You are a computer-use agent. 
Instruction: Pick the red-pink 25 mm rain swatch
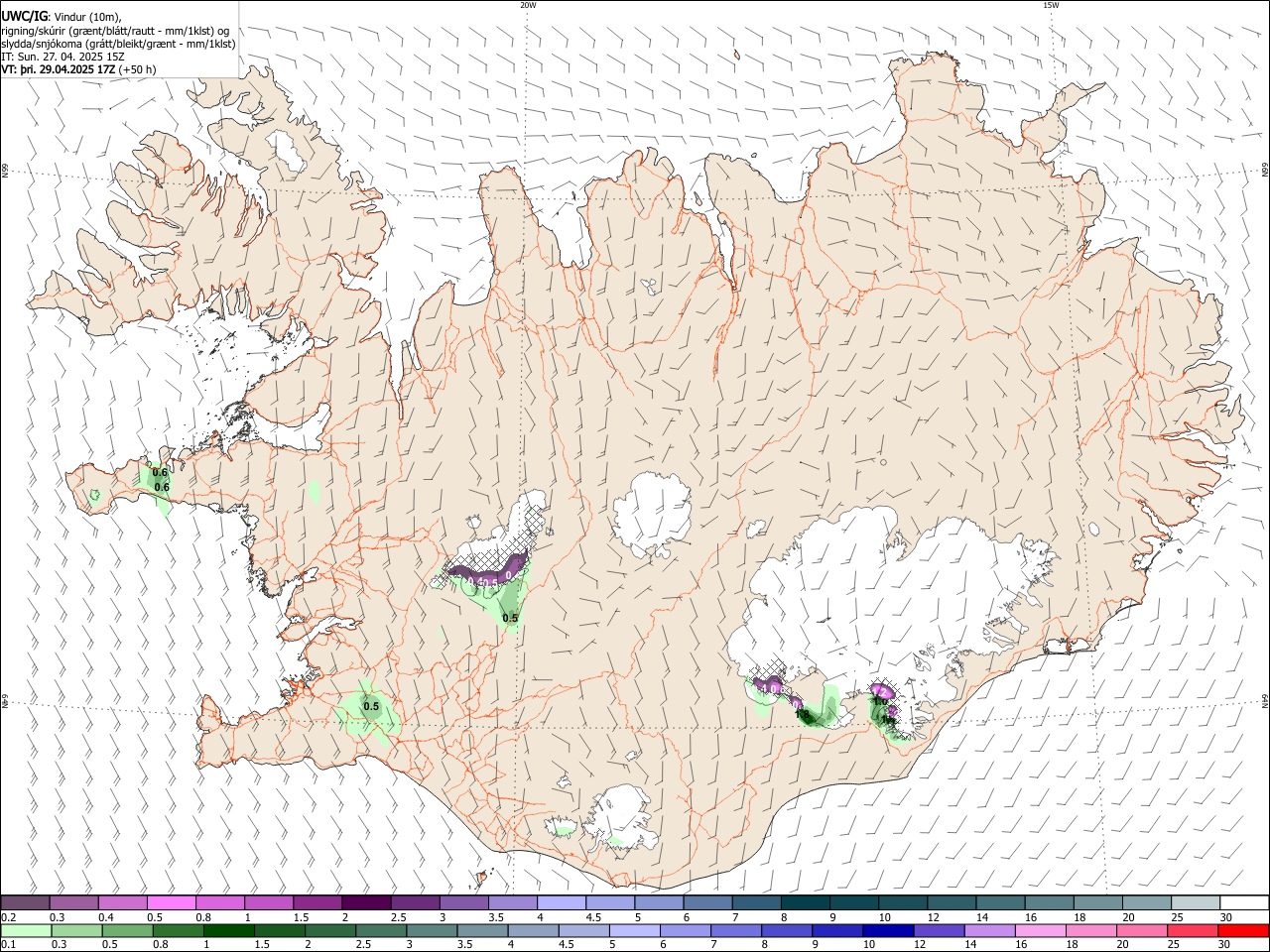point(1194,930)
